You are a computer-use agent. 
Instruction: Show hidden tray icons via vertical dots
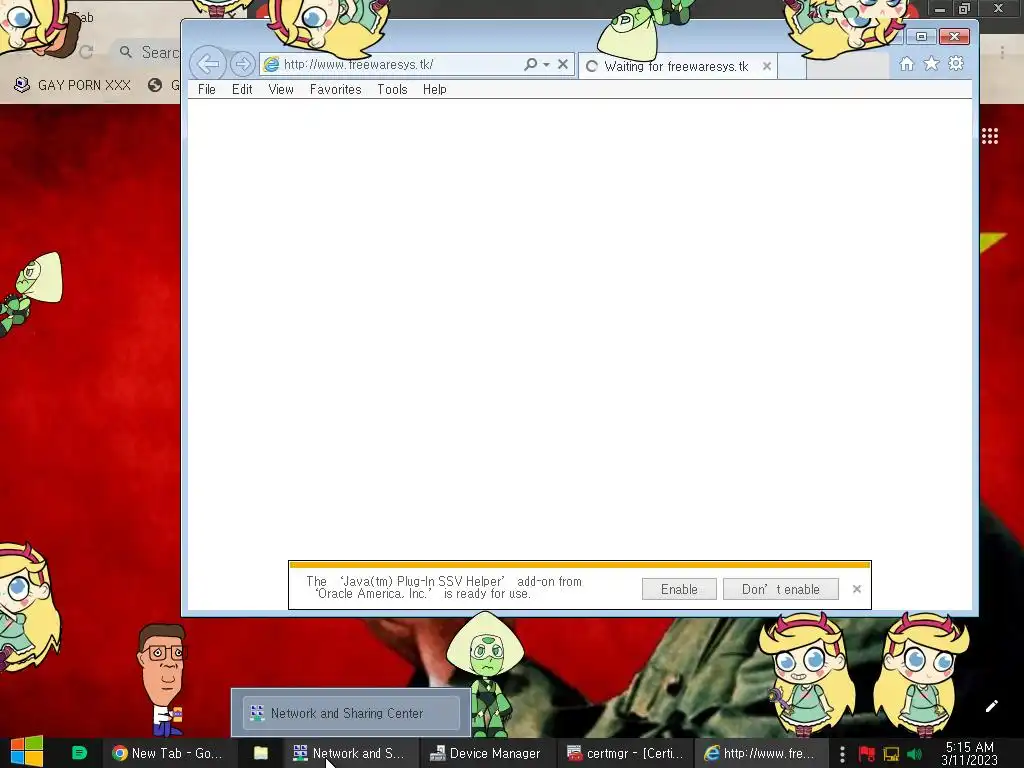coord(842,754)
